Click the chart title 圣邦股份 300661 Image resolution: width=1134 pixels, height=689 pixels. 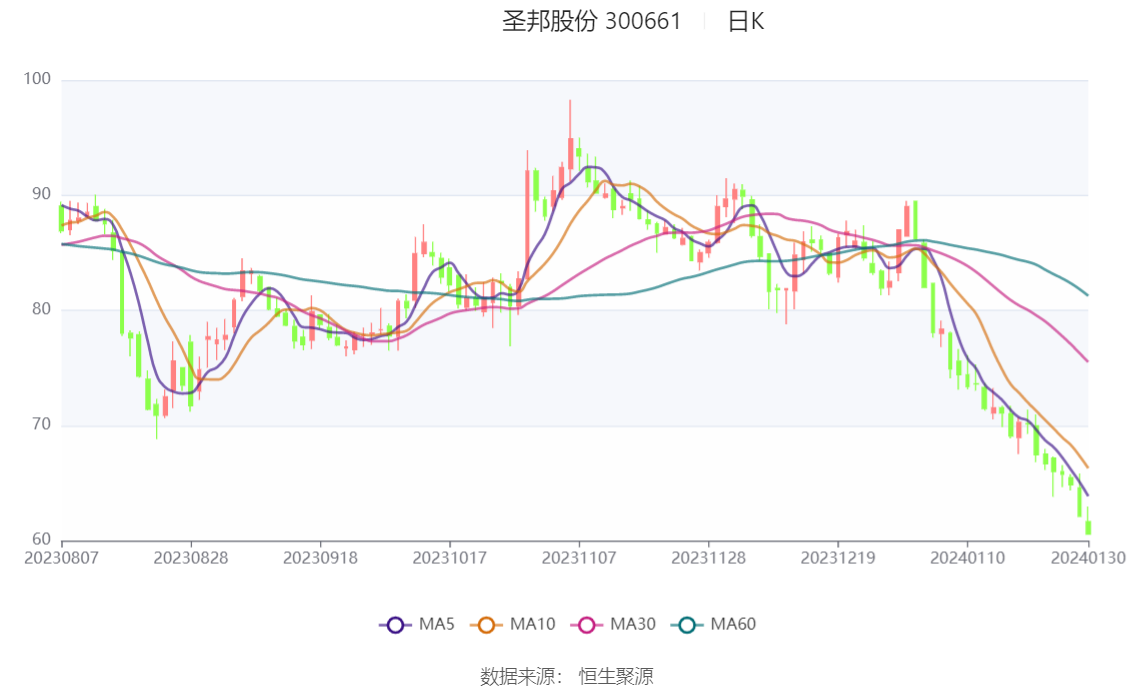(x=592, y=21)
